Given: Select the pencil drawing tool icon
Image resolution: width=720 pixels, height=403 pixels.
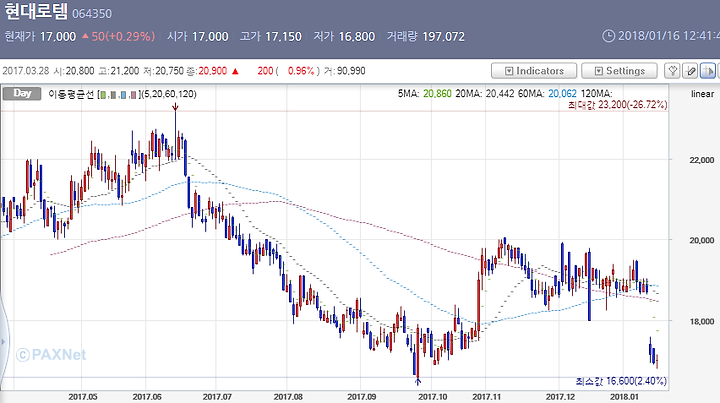Looking at the screenshot, I should [690, 71].
